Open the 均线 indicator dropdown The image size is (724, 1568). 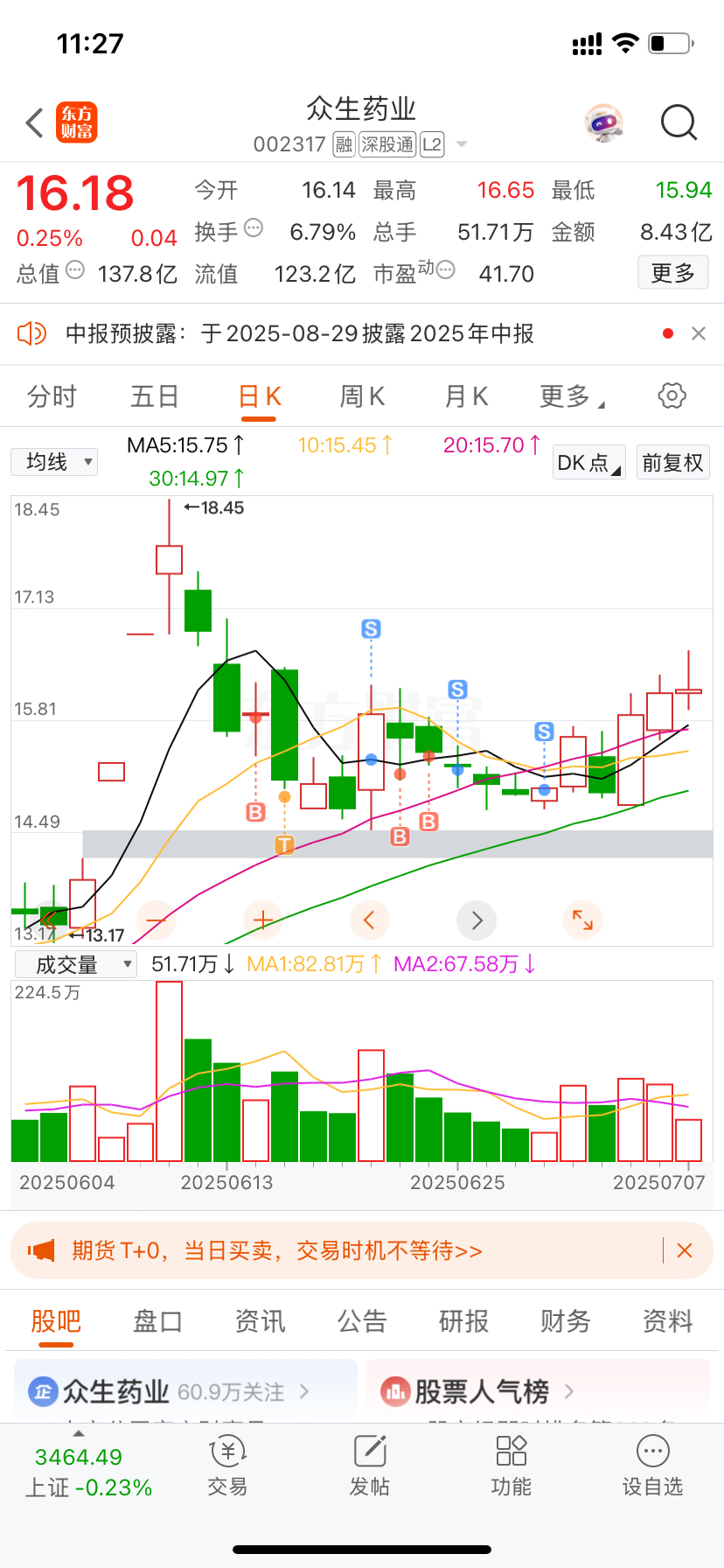point(54,461)
